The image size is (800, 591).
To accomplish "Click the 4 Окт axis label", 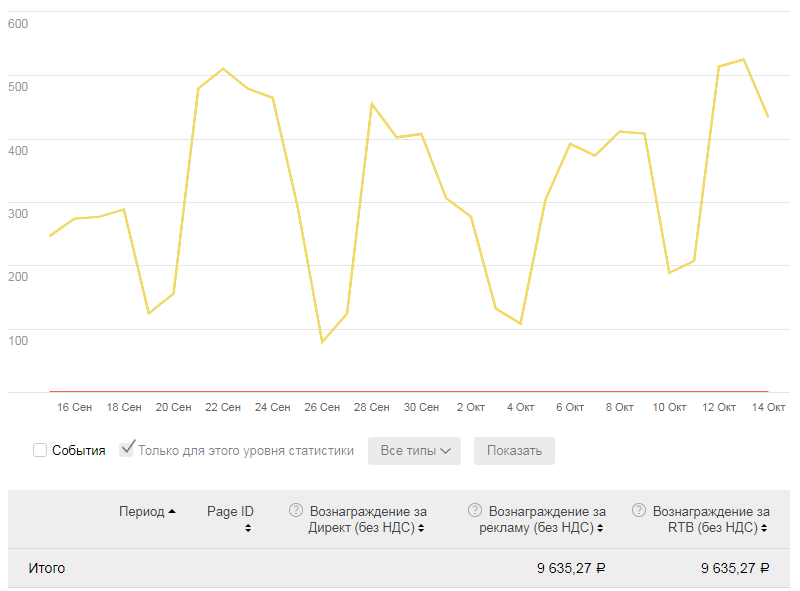I will click(x=520, y=407).
